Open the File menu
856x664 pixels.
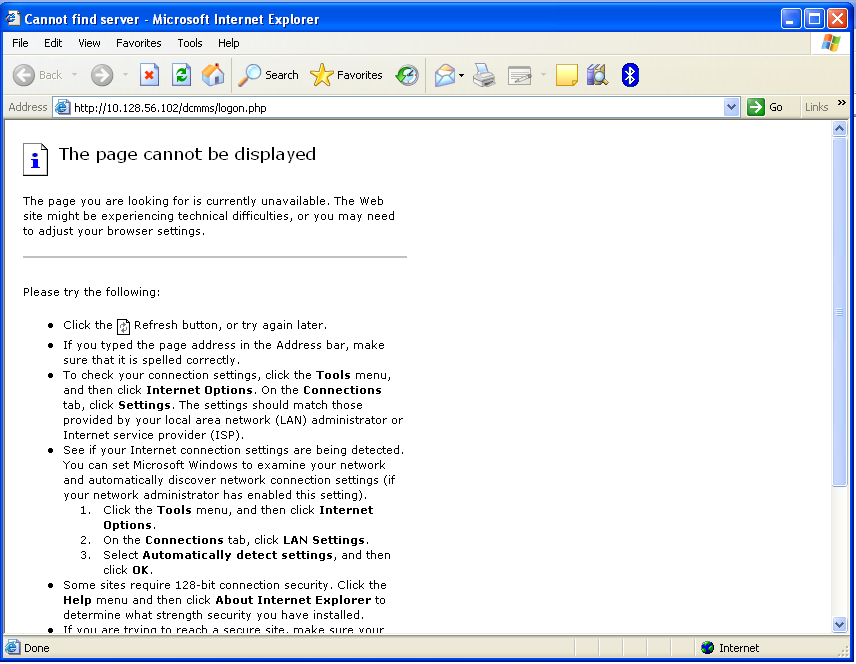(20, 43)
